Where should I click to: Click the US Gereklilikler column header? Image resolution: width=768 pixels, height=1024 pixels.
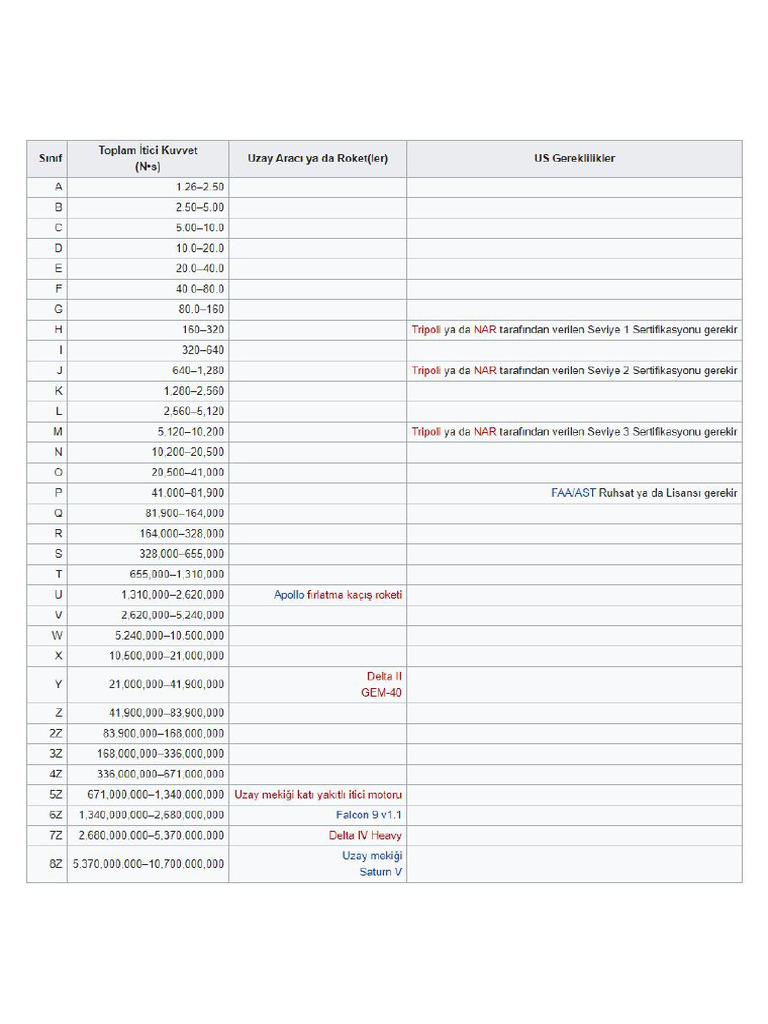tap(574, 159)
